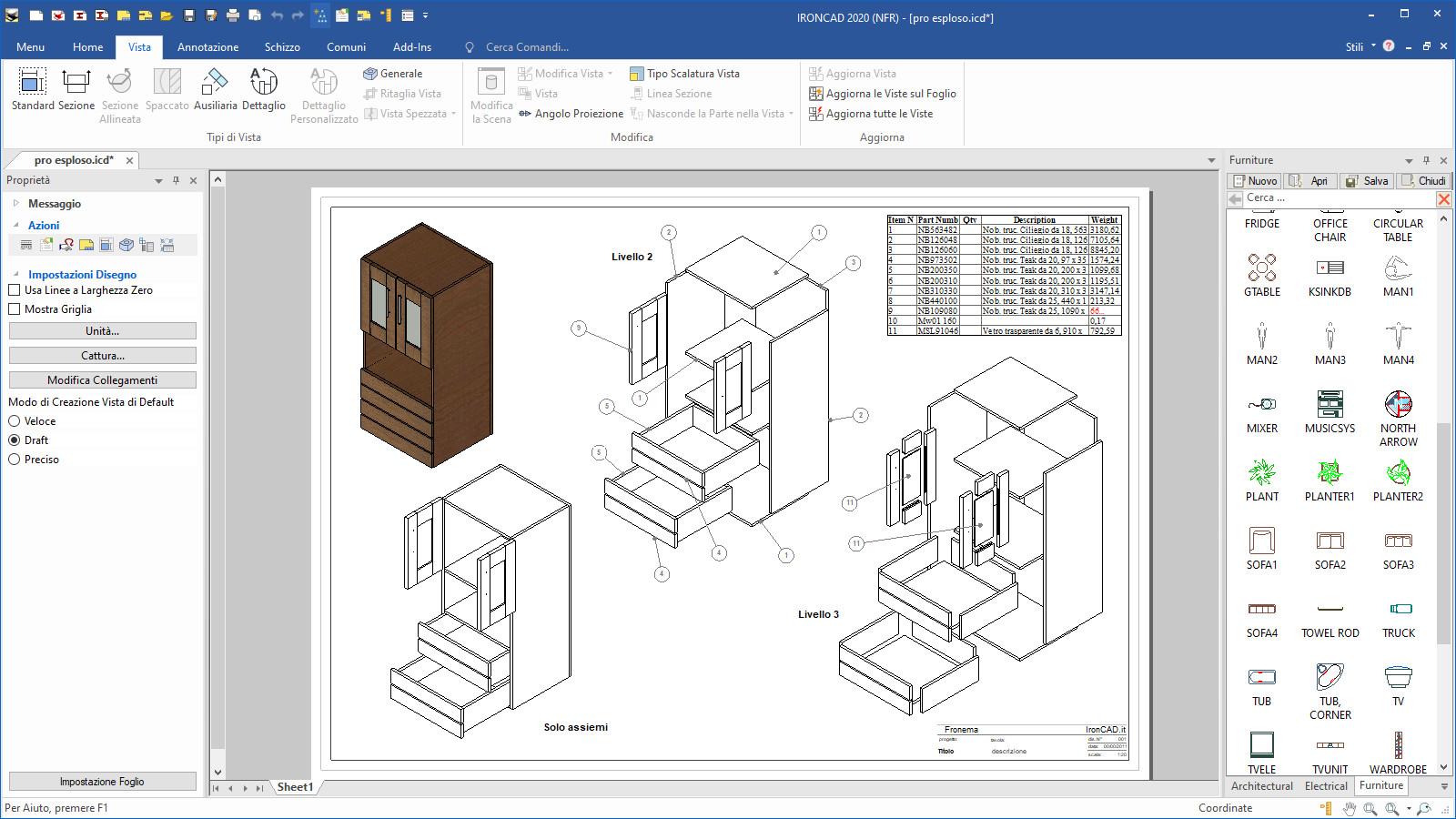Click Angolo Proiezione in the ribbon
The image size is (1456, 819).
(x=571, y=114)
